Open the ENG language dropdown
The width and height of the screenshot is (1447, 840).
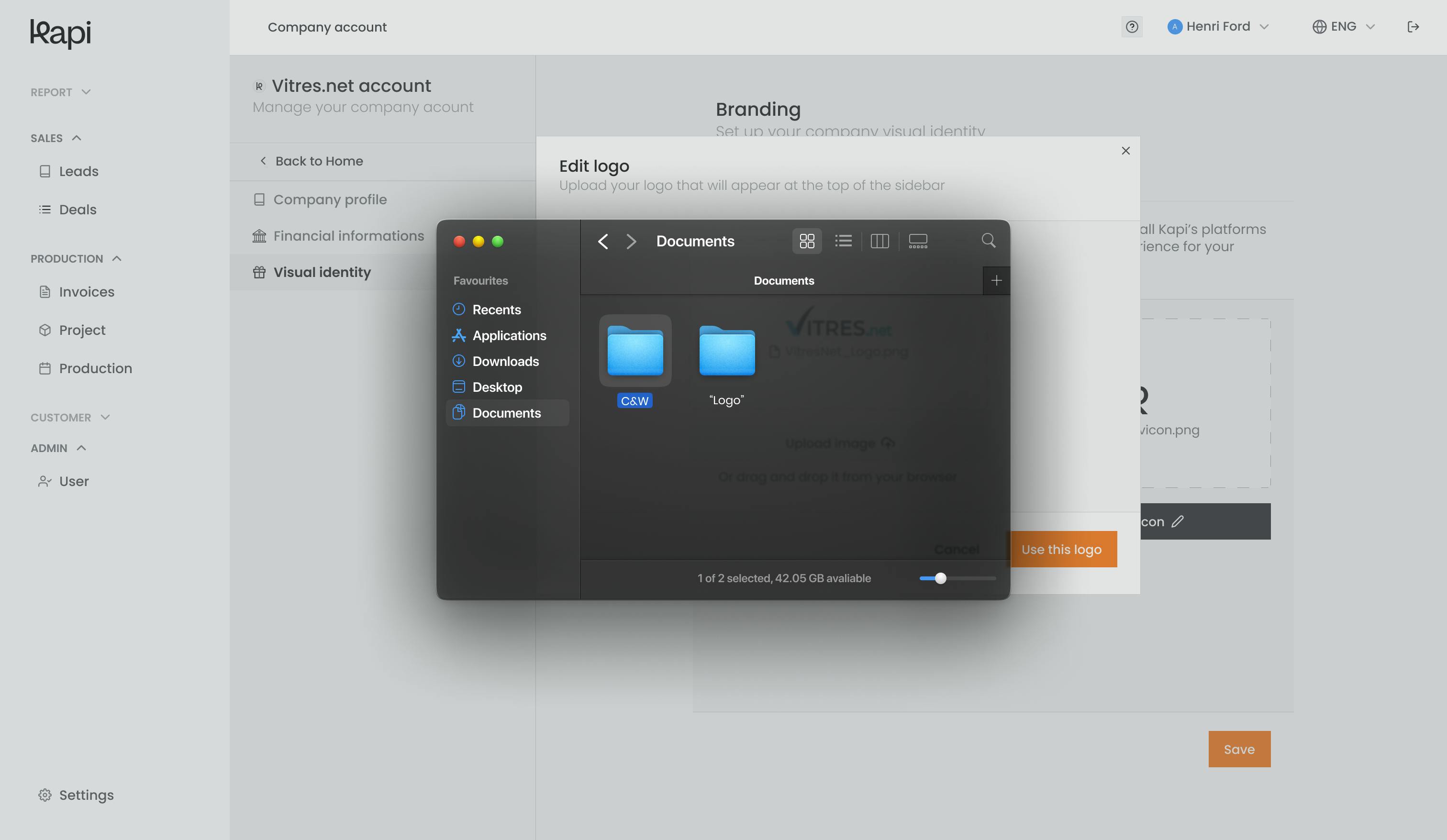coord(1344,27)
